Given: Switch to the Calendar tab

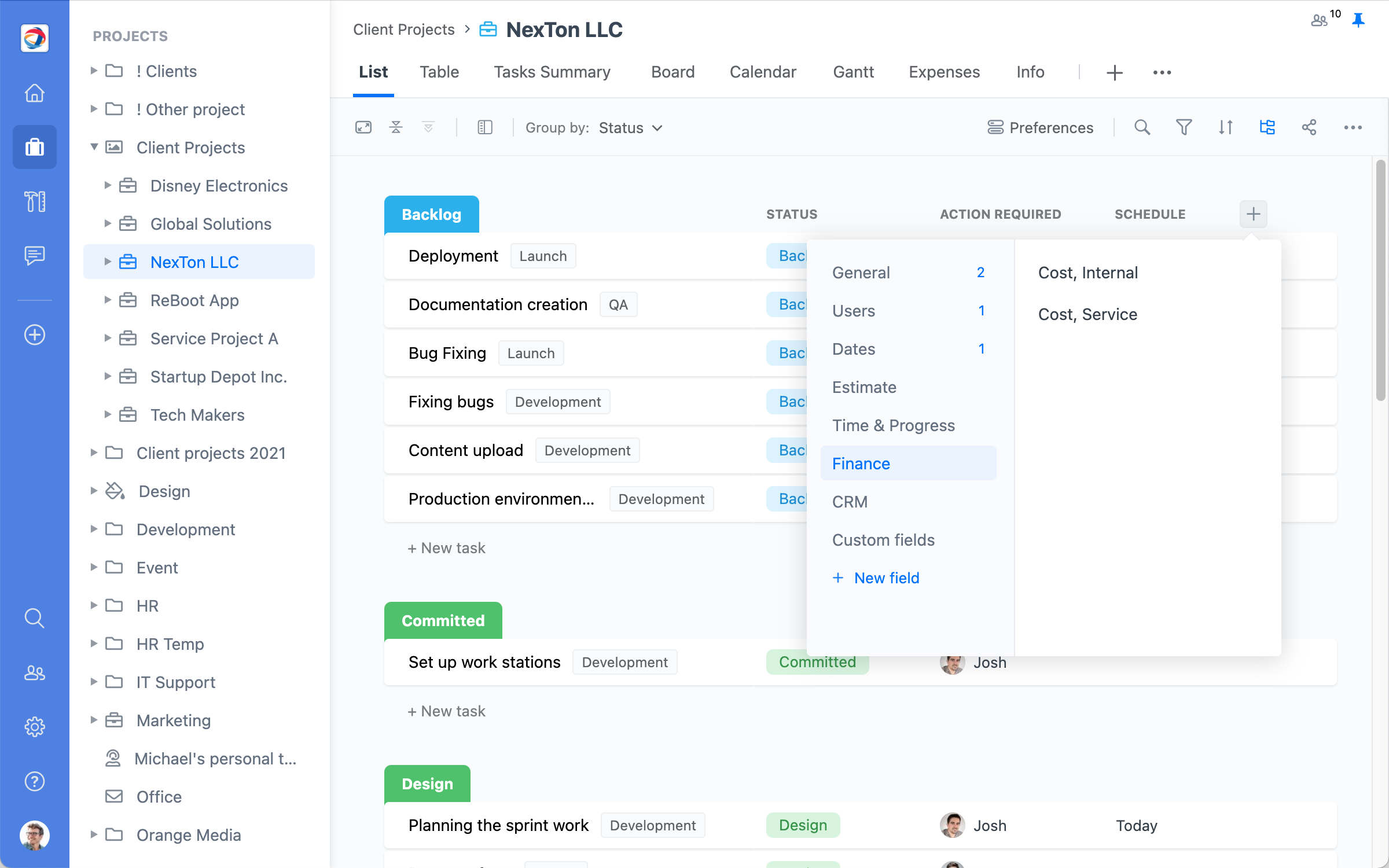Looking at the screenshot, I should (763, 72).
